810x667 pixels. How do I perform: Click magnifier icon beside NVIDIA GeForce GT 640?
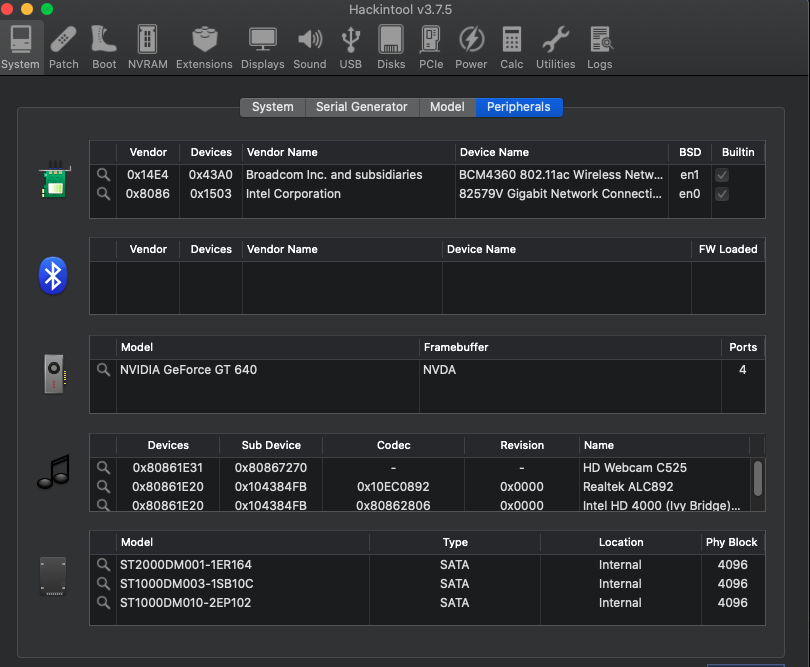103,369
